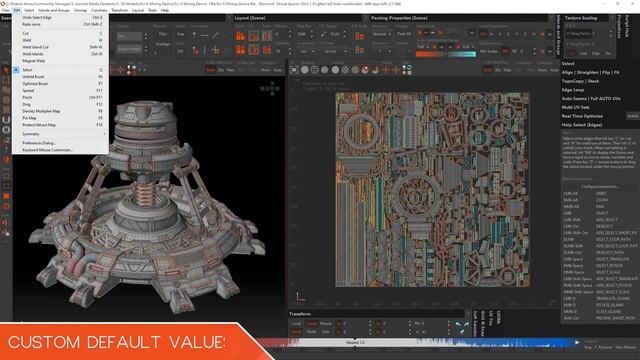
Task: Click the checker texture icon in UV toolbar
Action: (x=345, y=70)
